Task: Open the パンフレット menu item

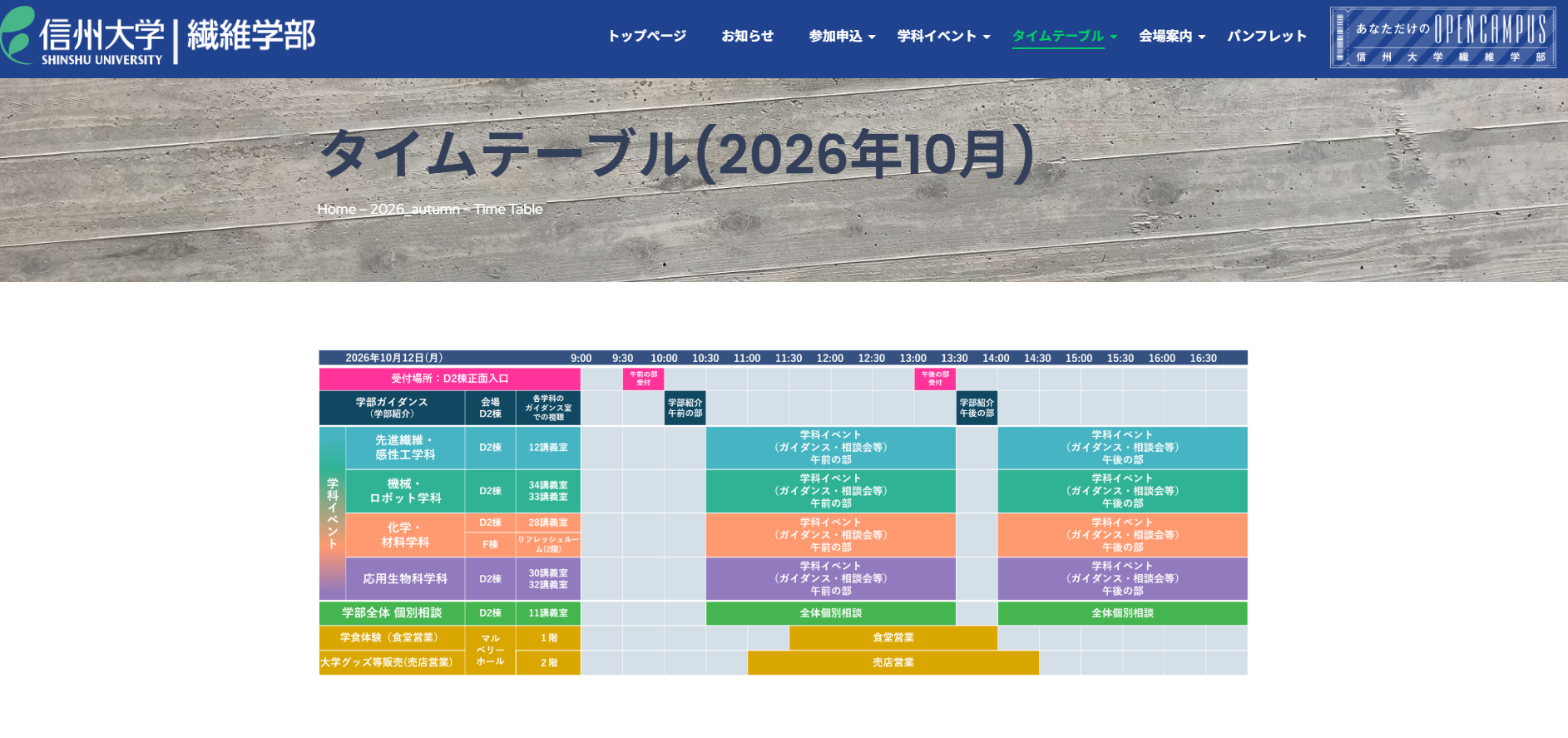Action: [1267, 36]
